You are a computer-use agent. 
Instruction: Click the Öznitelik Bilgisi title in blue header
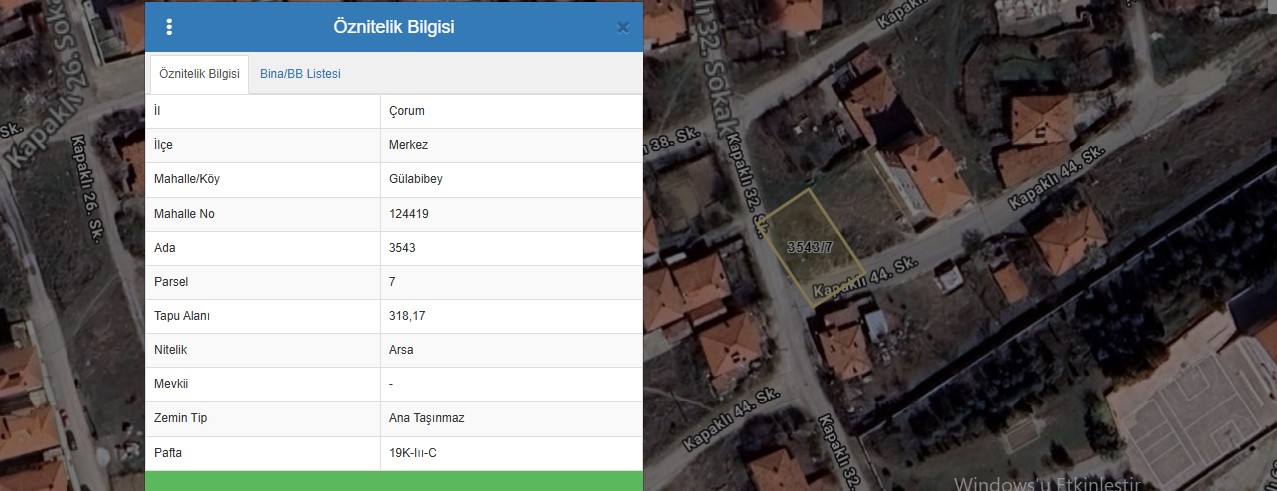pos(393,27)
